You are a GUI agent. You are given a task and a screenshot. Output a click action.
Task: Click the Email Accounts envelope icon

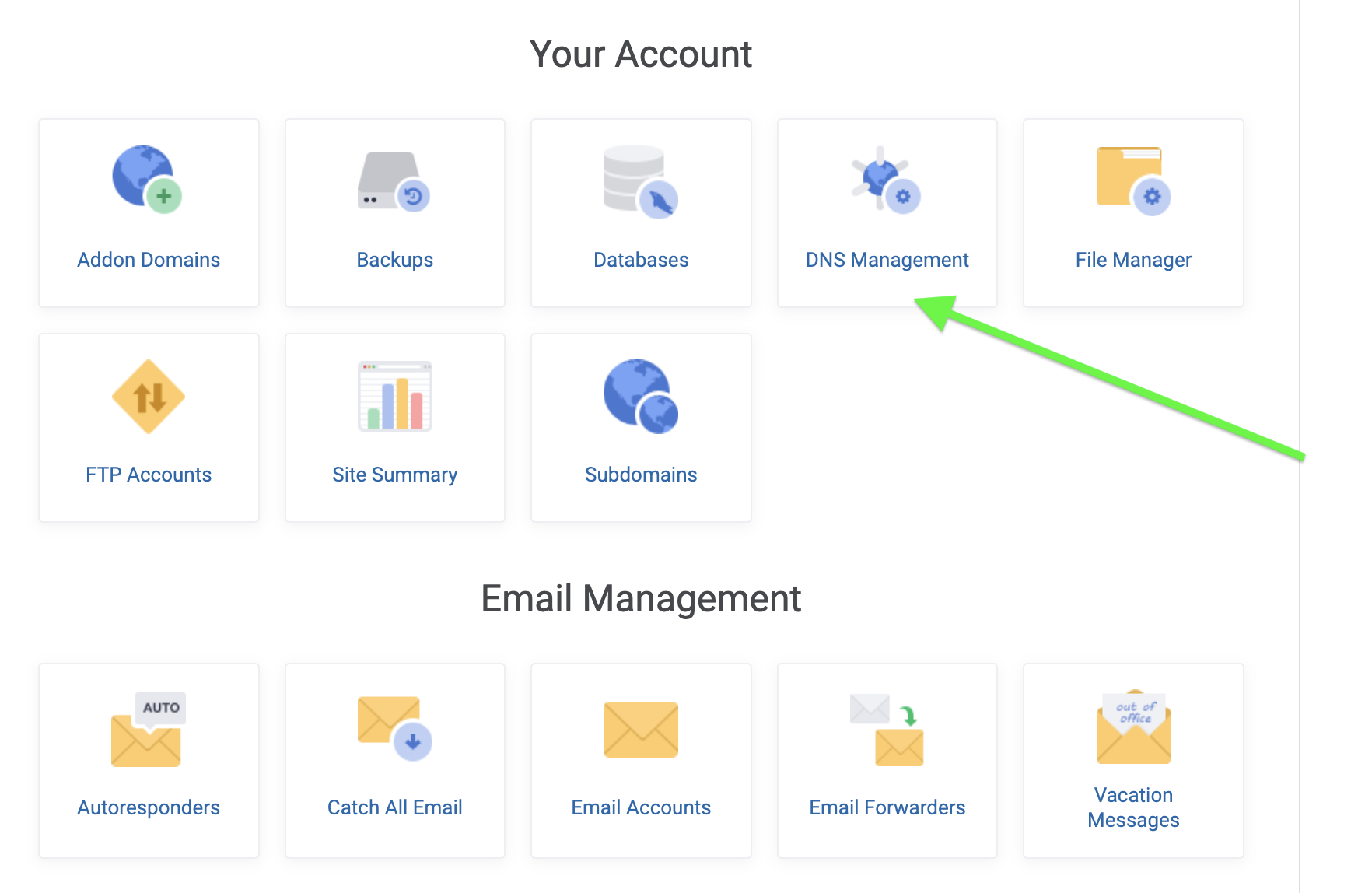[640, 729]
